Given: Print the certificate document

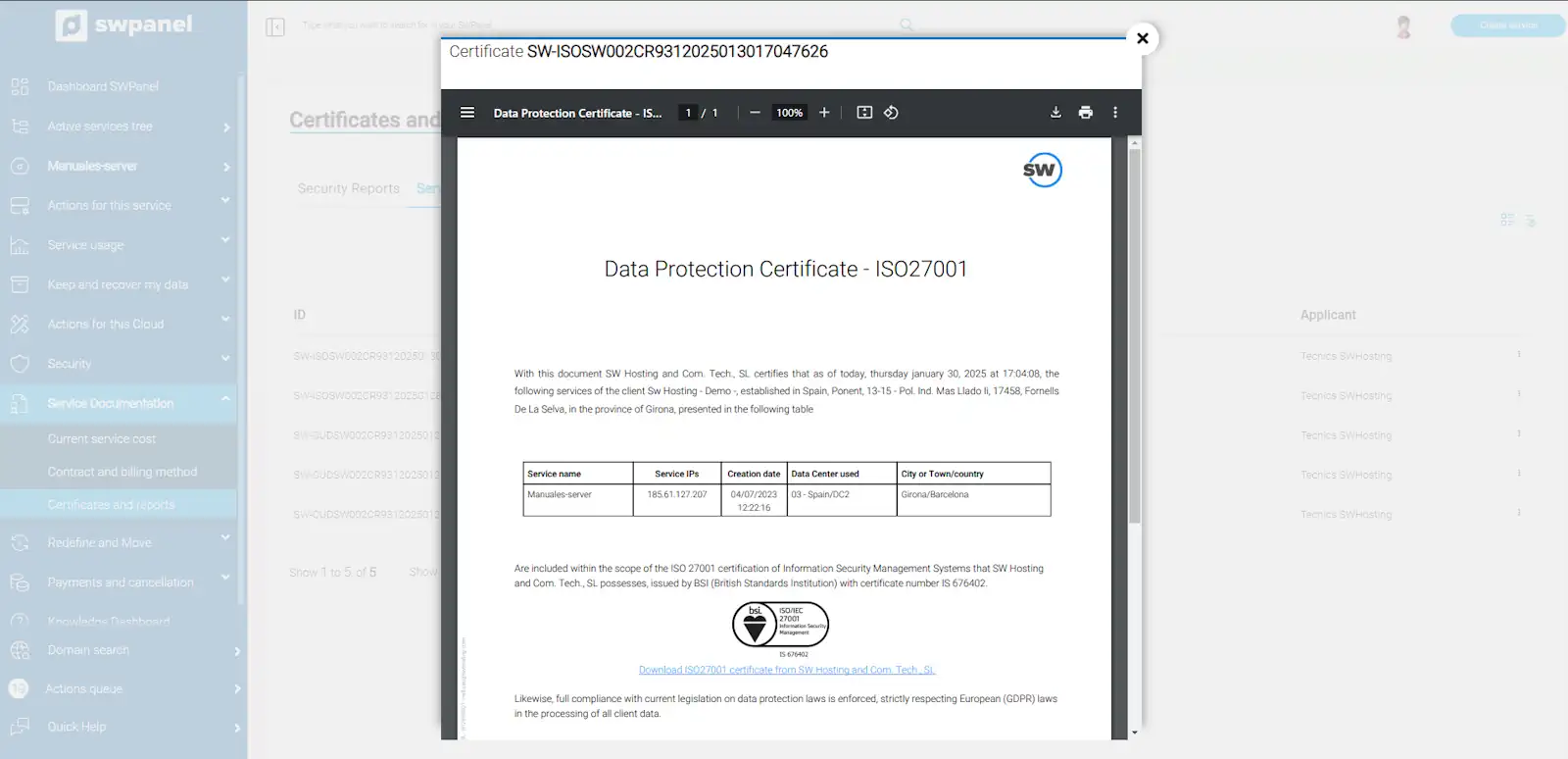Looking at the screenshot, I should (x=1085, y=113).
